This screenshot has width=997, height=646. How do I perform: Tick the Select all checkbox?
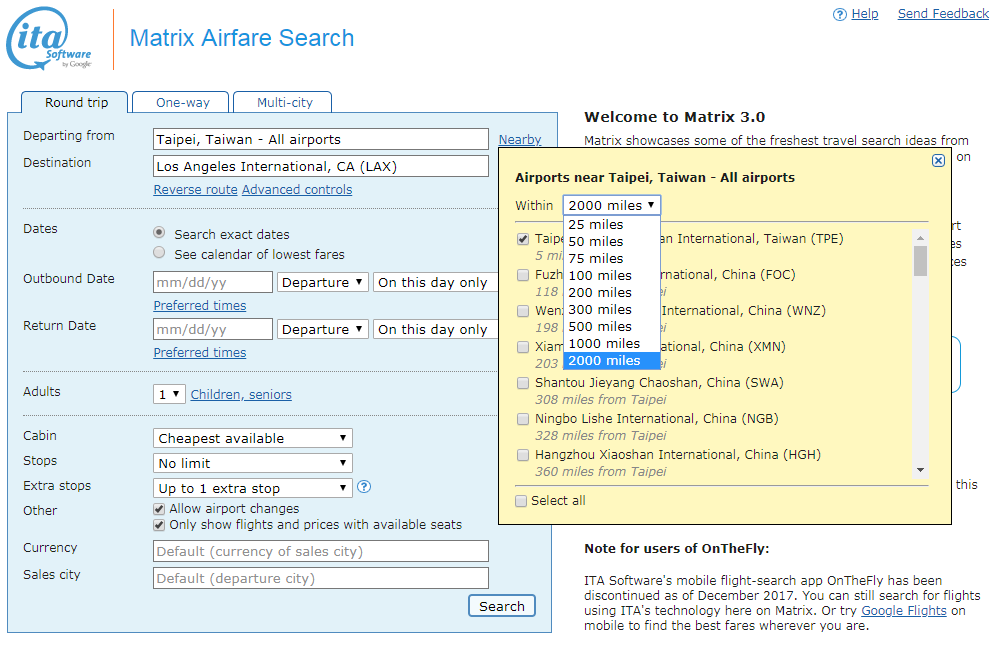521,501
